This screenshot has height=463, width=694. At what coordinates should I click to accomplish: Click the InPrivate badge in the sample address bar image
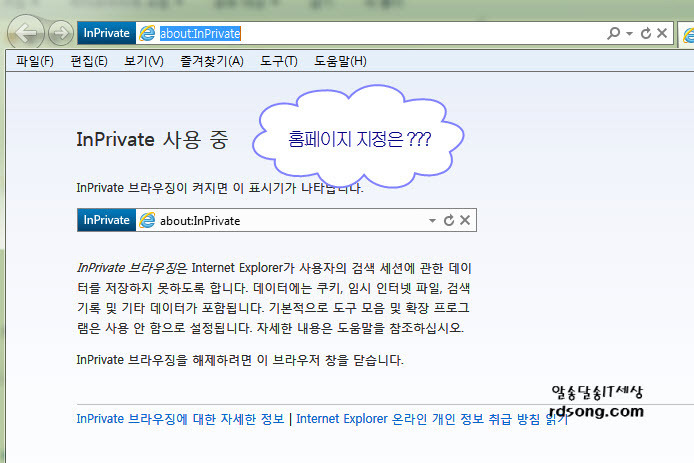point(107,220)
